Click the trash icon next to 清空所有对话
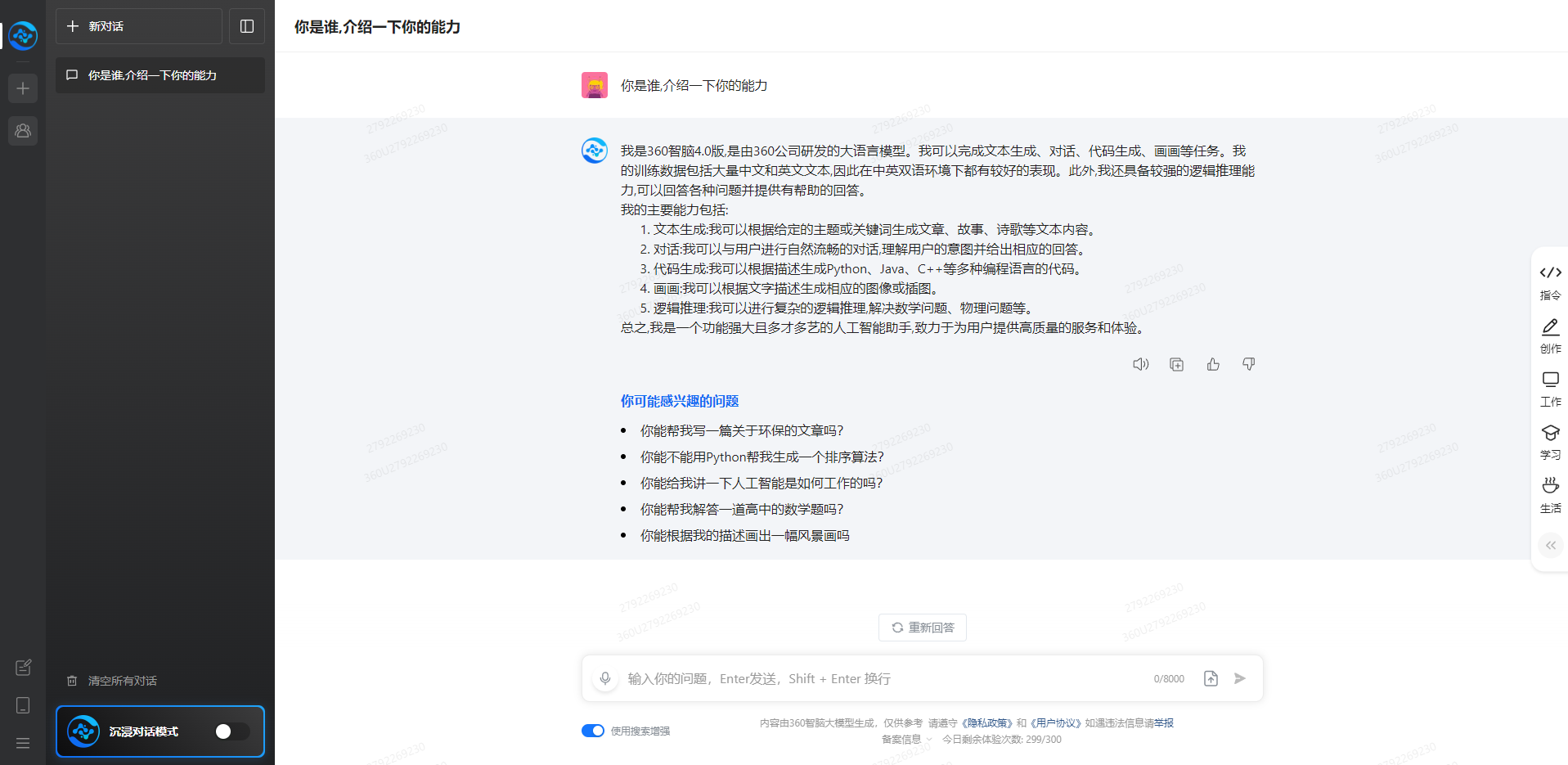 [x=72, y=681]
